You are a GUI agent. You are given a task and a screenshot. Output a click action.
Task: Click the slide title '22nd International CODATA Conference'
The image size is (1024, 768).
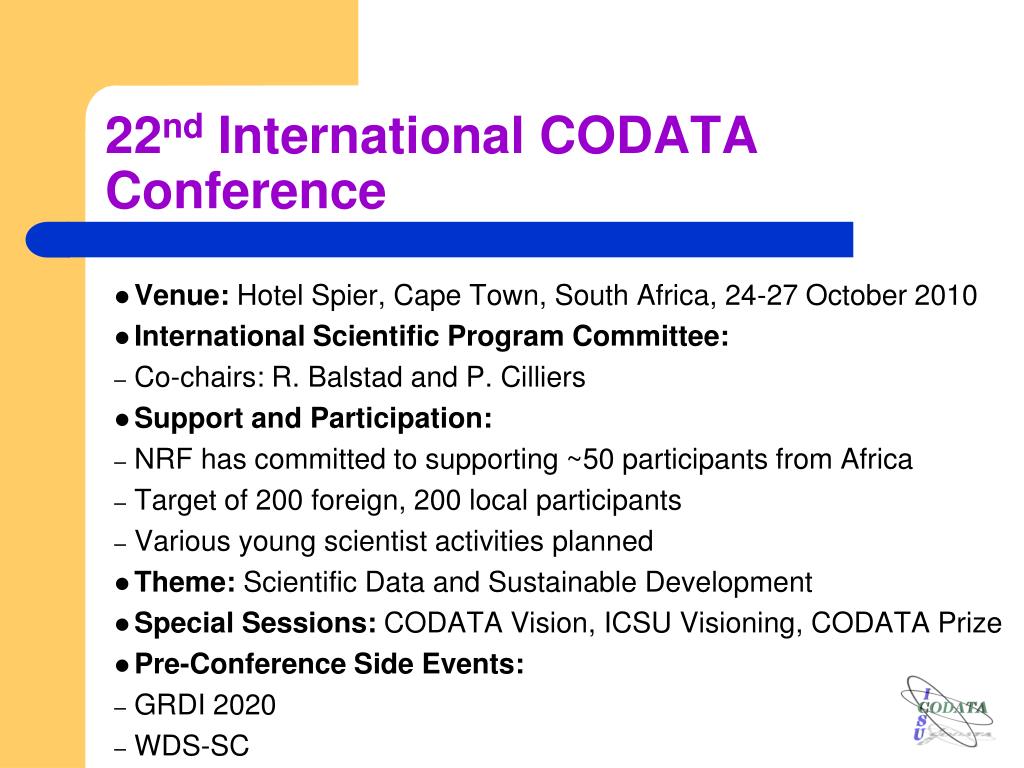[431, 162]
